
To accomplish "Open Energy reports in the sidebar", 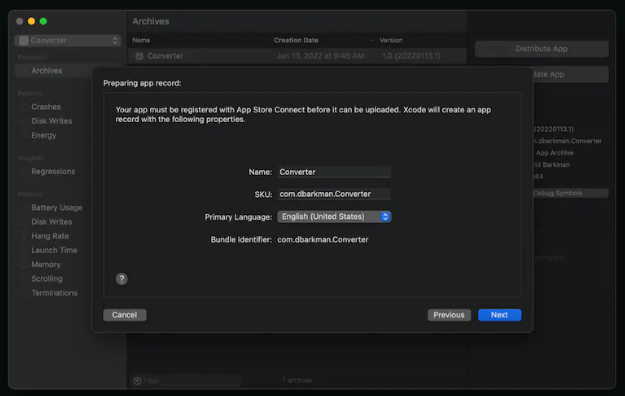I will pos(43,135).
